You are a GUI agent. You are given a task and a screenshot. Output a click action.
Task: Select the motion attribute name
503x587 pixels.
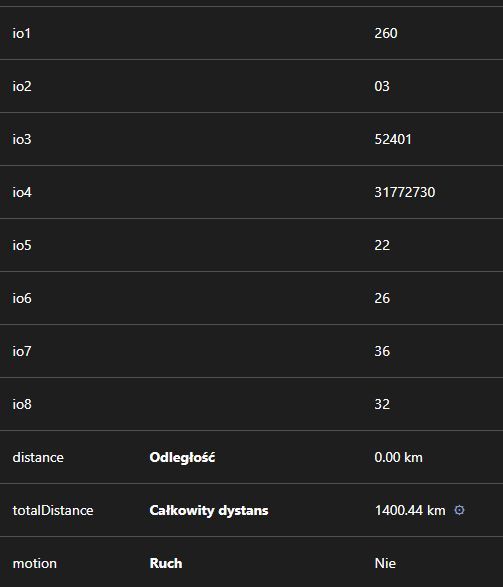coord(35,563)
